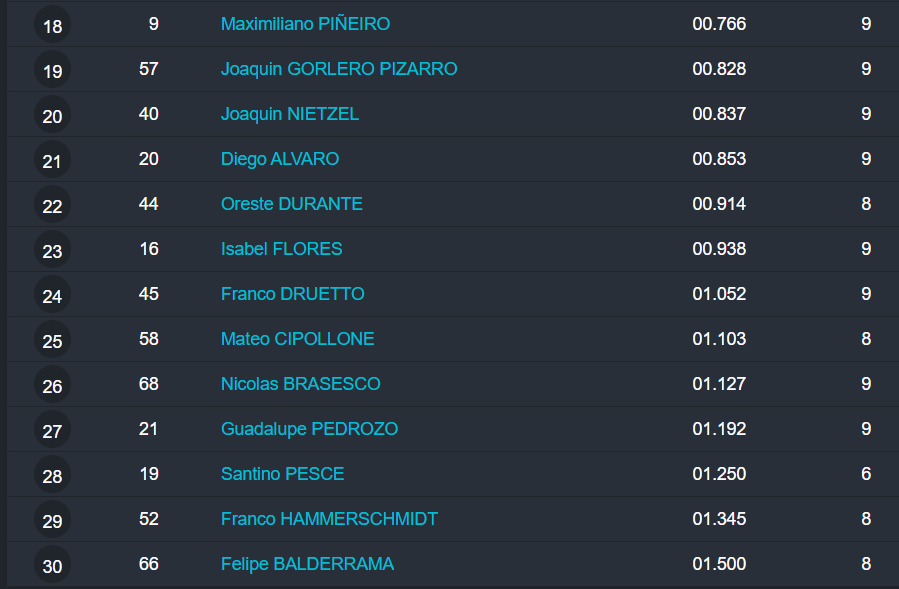Click the position 18 circle badge
The height and width of the screenshot is (589, 899).
[52, 26]
